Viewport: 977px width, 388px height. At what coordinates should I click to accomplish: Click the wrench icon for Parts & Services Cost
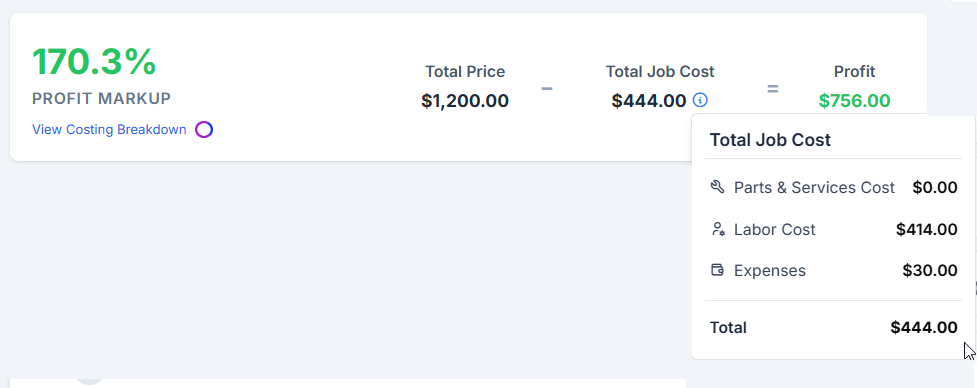(717, 187)
